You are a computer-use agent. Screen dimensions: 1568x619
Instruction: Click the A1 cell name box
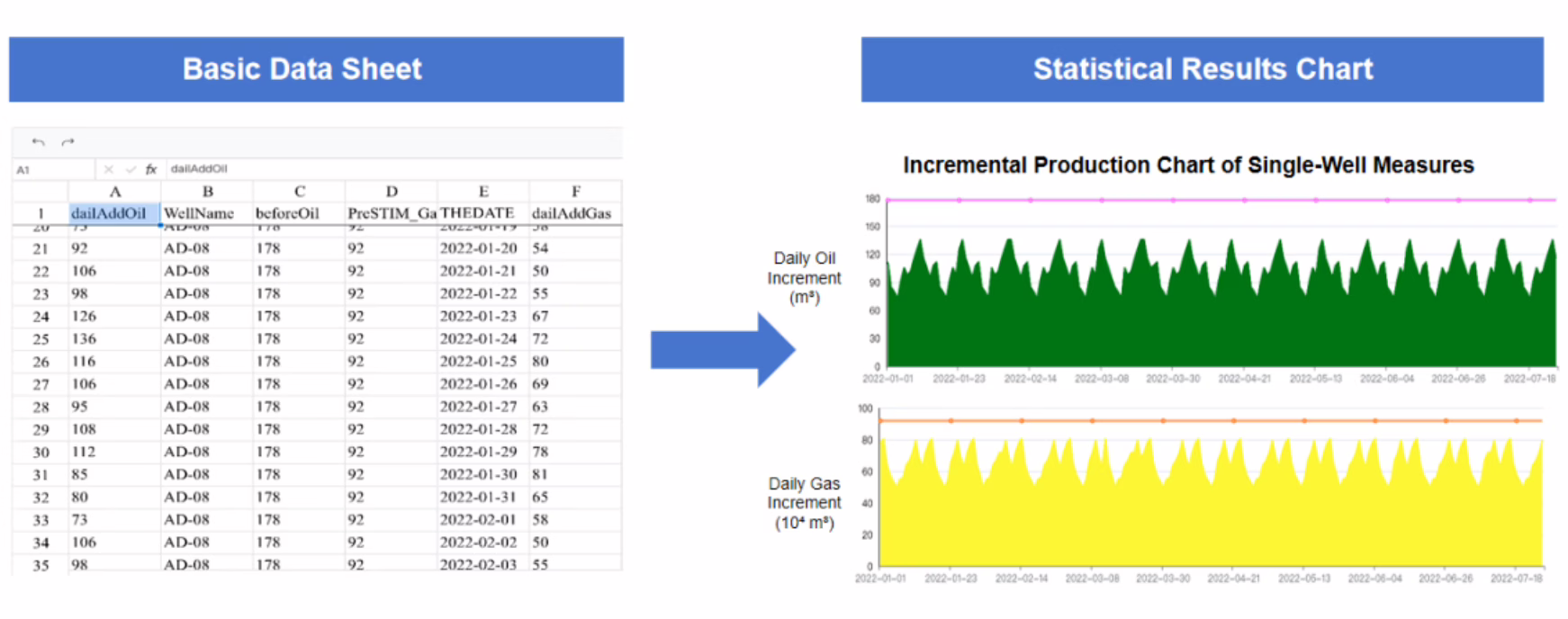click(52, 169)
